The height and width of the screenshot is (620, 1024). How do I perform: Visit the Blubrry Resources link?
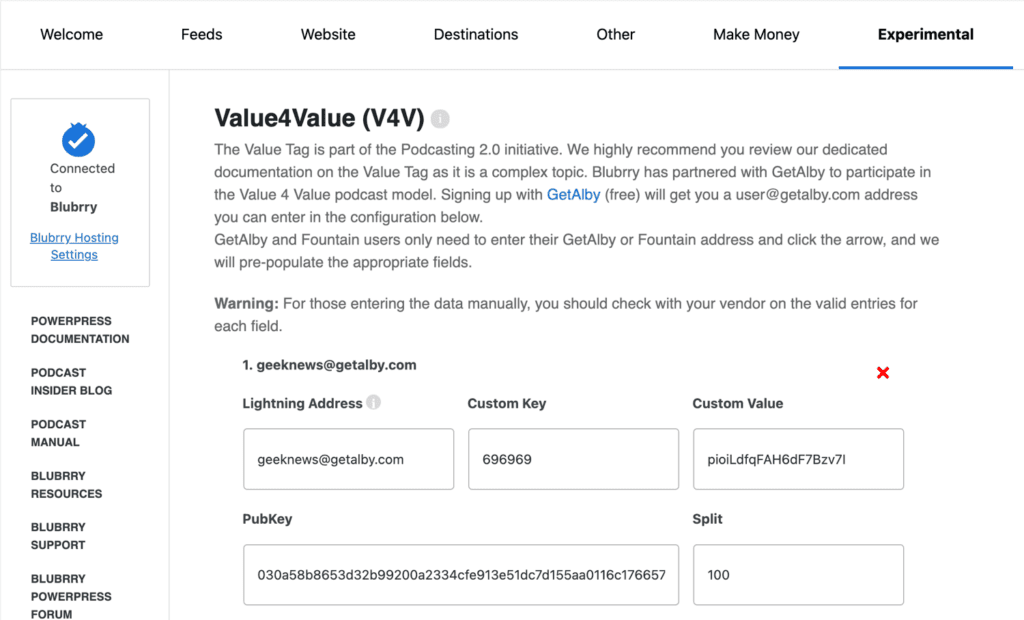click(x=67, y=485)
